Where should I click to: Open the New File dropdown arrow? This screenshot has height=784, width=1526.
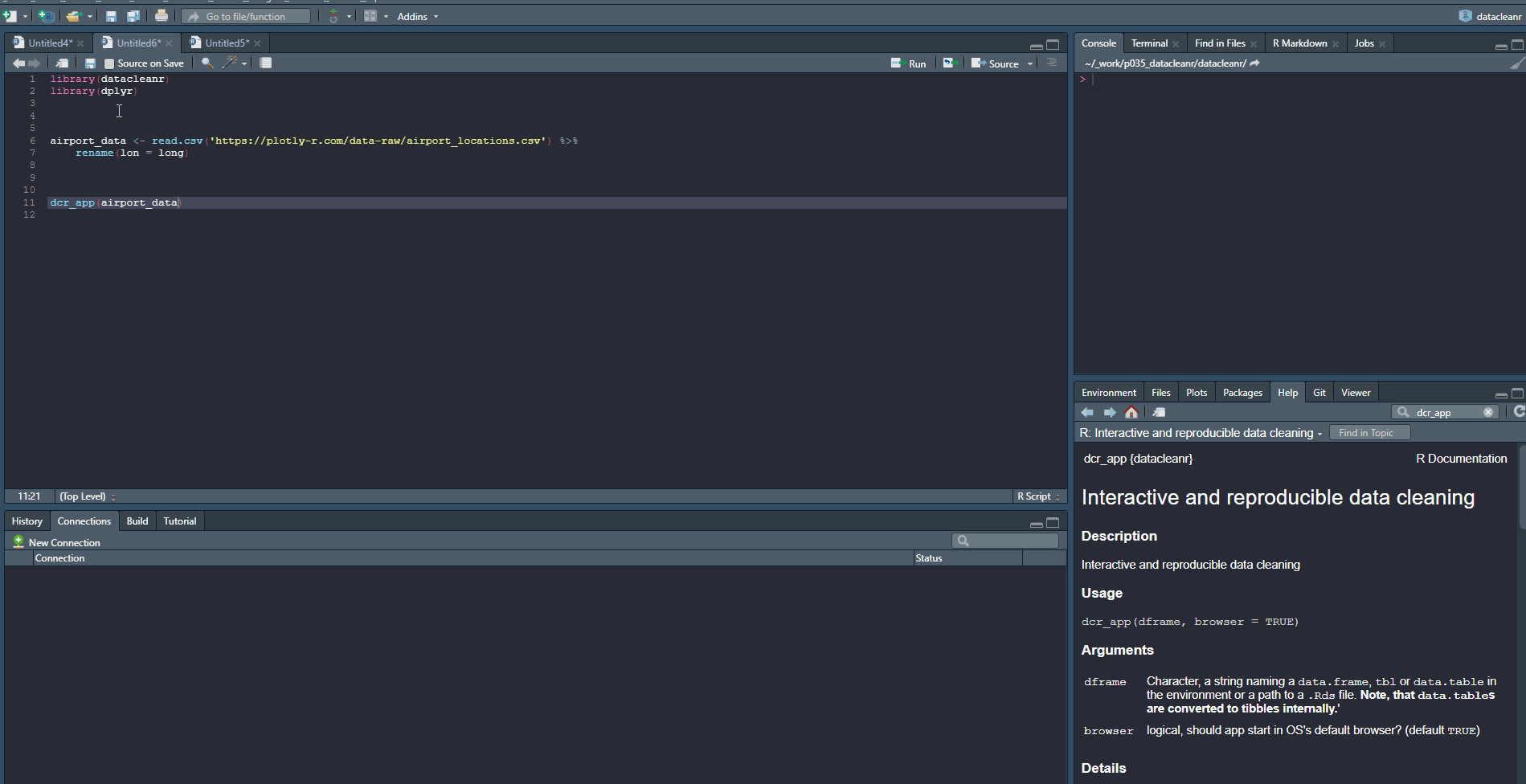coord(25,17)
